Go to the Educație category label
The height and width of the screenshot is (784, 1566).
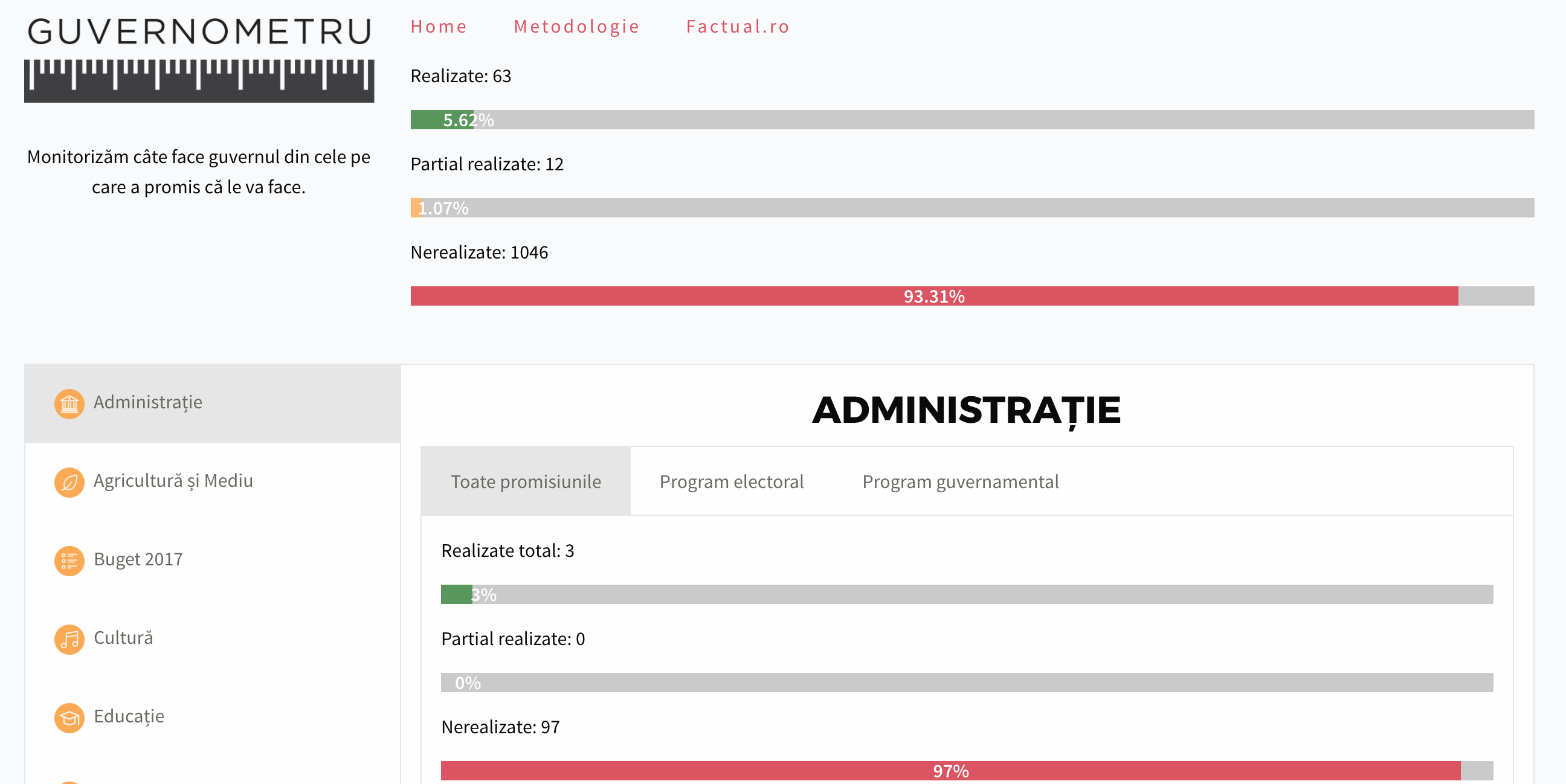point(129,716)
